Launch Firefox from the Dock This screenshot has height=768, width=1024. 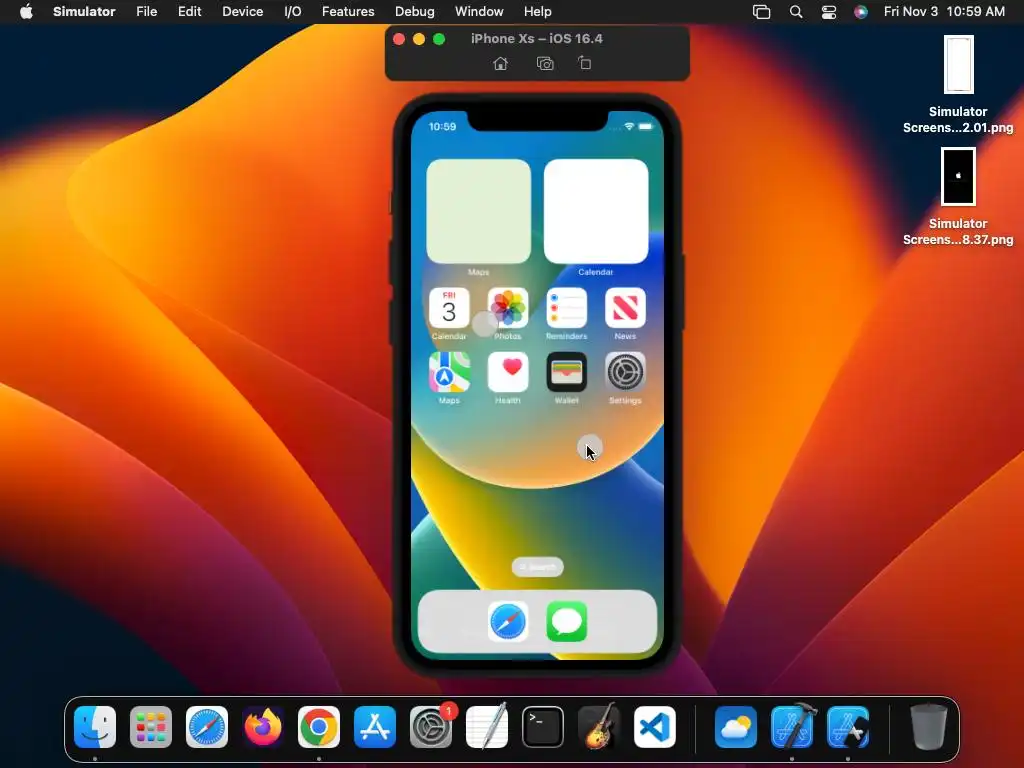[x=263, y=726]
